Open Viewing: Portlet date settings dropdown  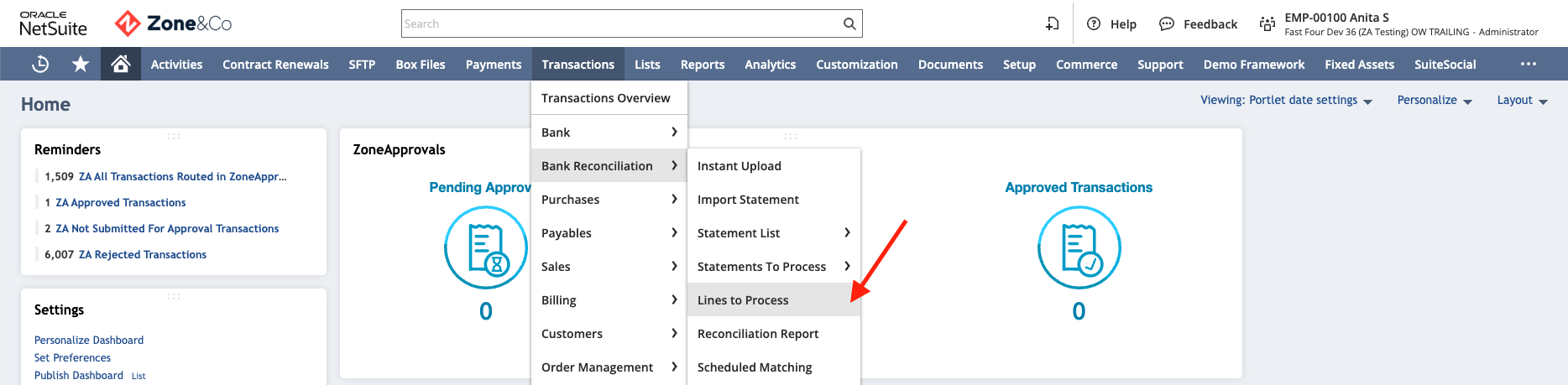point(1286,100)
